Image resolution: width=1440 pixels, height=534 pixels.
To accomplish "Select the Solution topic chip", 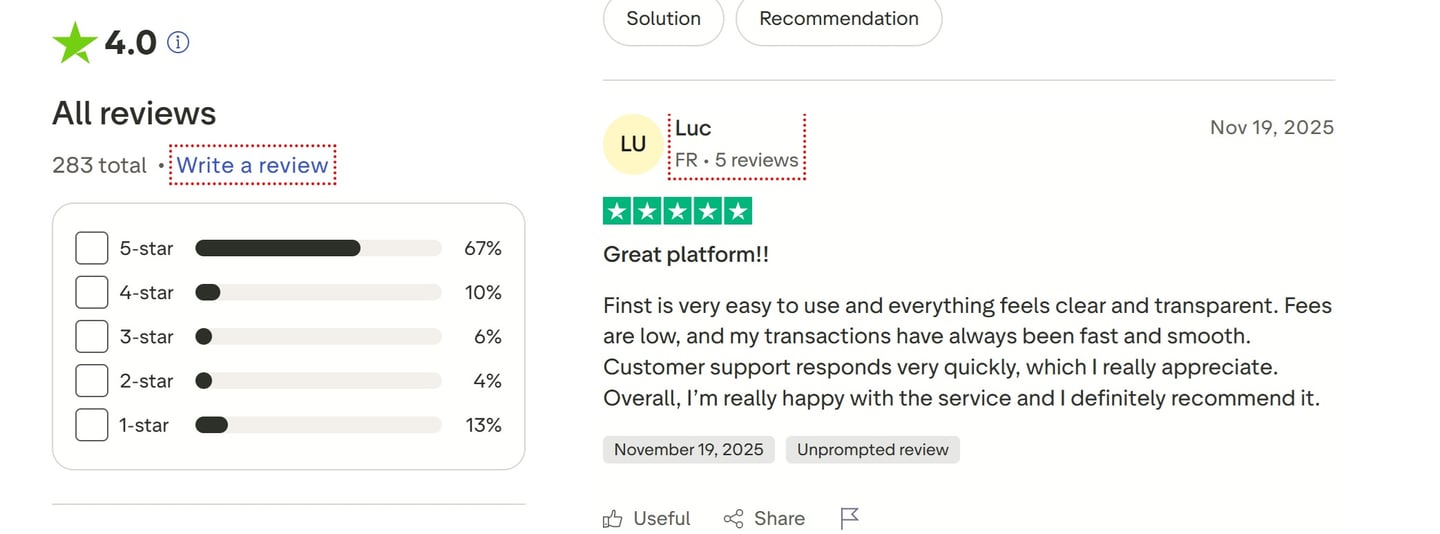I will [x=663, y=19].
